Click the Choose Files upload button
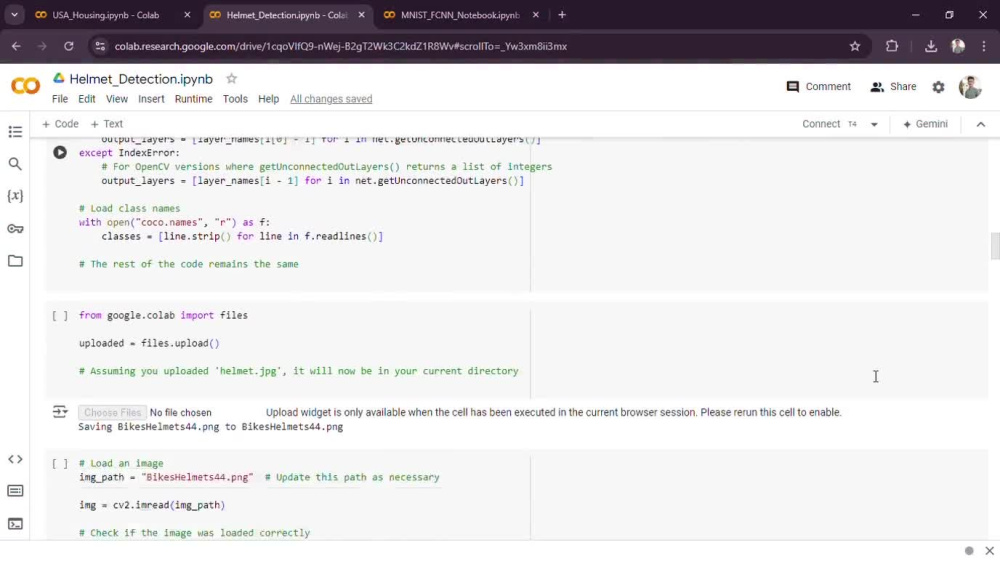This screenshot has height=561, width=1000. (x=112, y=412)
